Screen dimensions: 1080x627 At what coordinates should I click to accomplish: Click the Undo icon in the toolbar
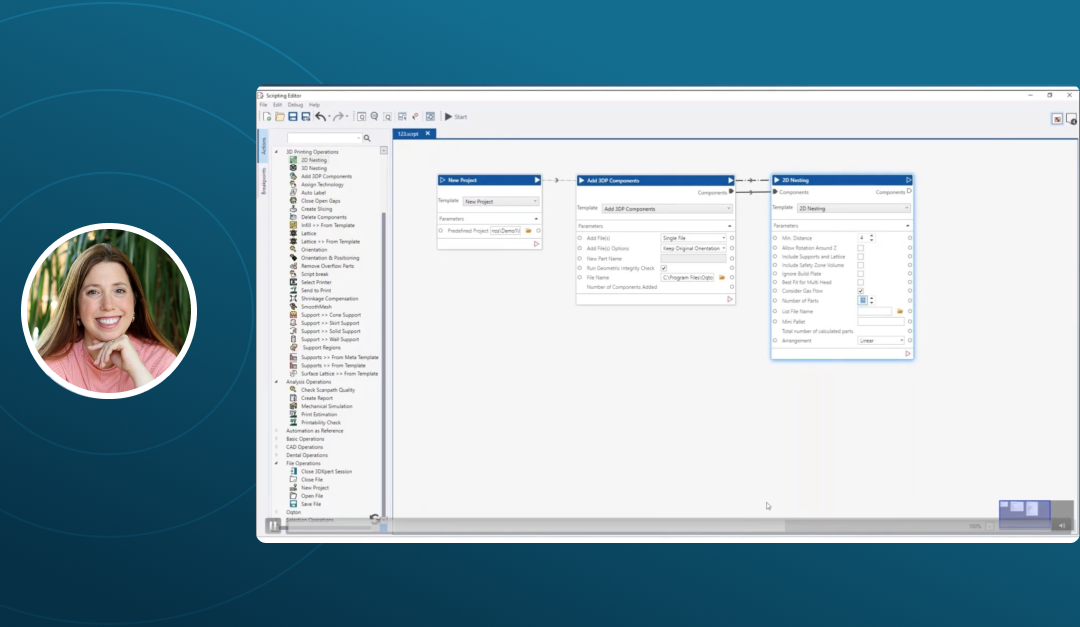[x=321, y=117]
